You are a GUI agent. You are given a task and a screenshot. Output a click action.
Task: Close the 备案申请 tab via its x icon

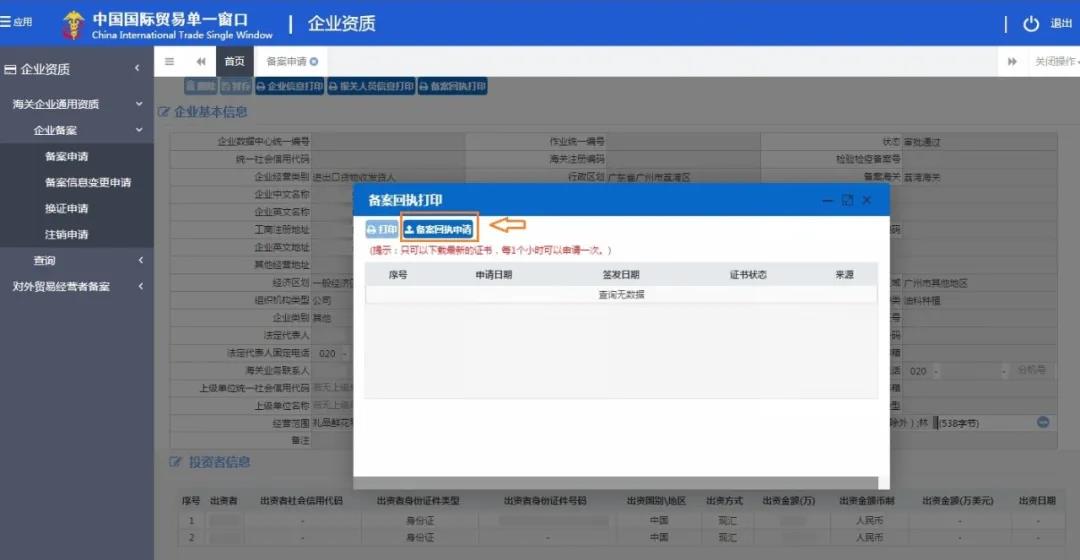[x=314, y=62]
